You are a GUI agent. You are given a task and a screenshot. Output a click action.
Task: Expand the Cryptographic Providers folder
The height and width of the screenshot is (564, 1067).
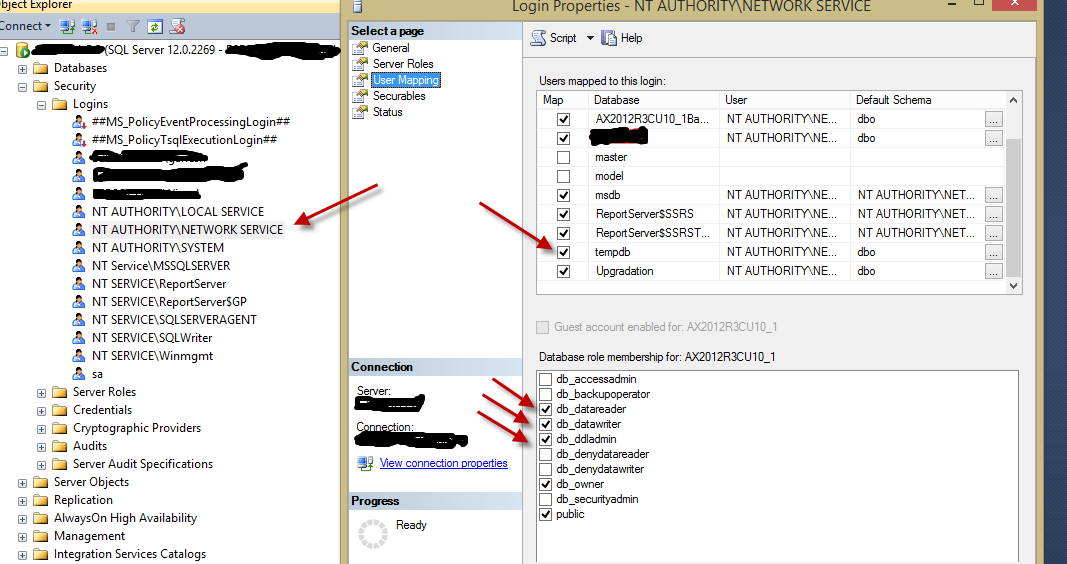[x=42, y=429]
